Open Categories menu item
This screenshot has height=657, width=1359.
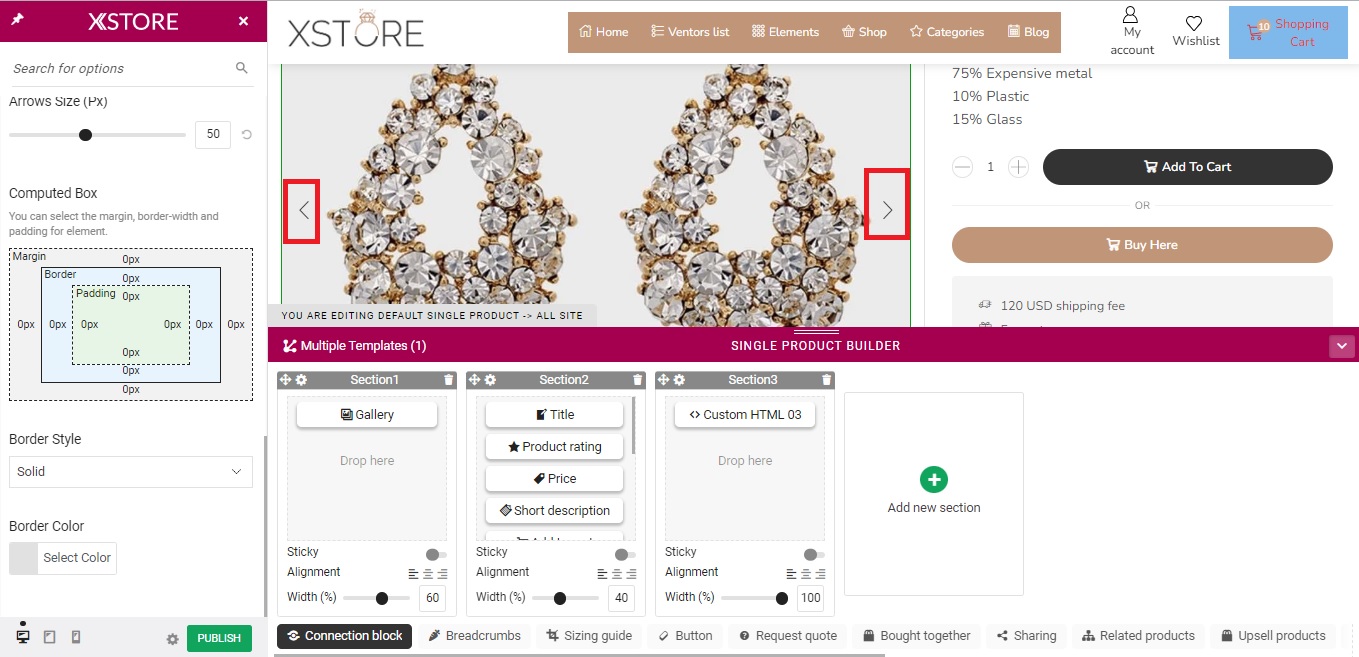[947, 32]
